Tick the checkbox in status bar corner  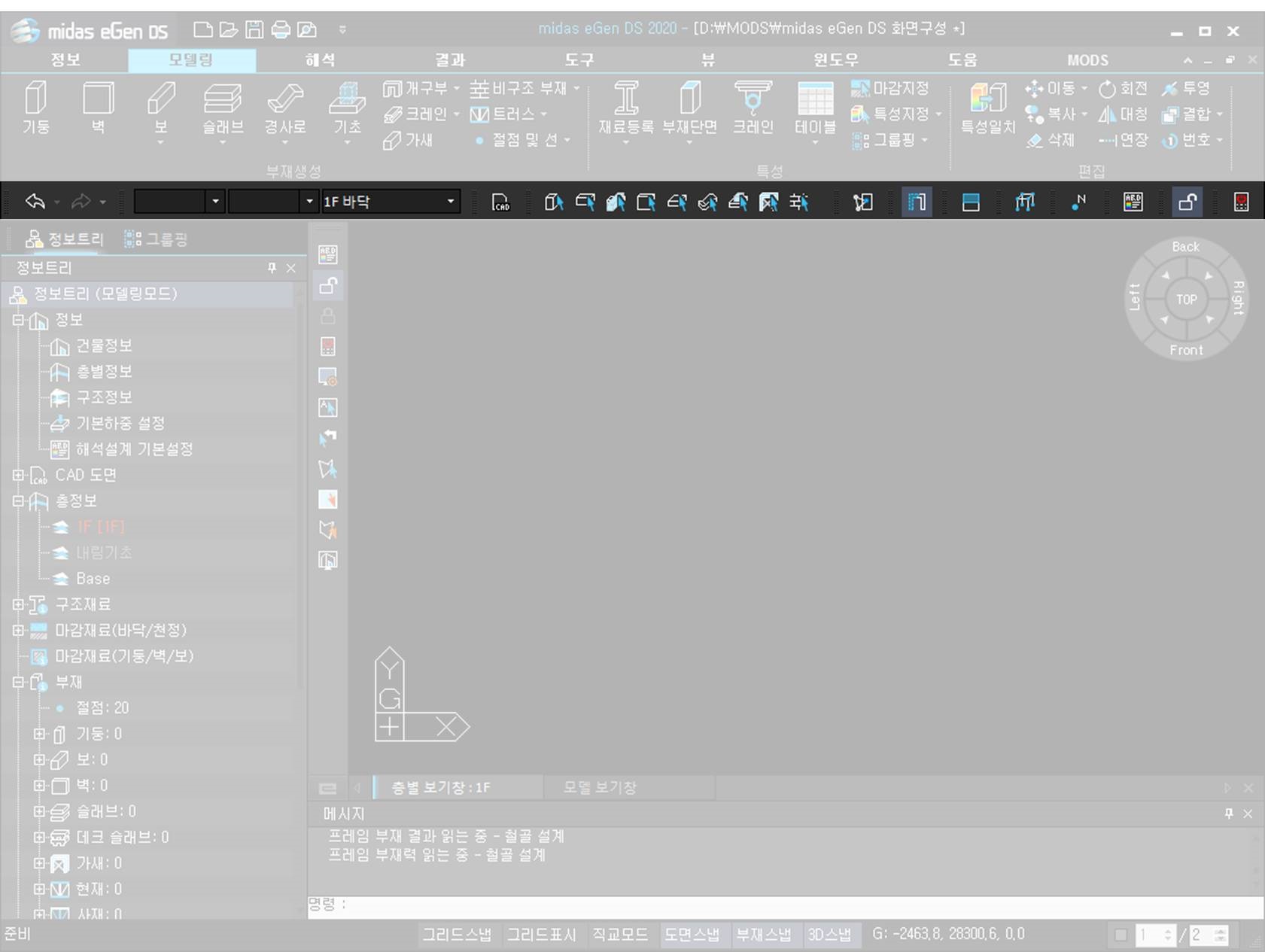1121,935
